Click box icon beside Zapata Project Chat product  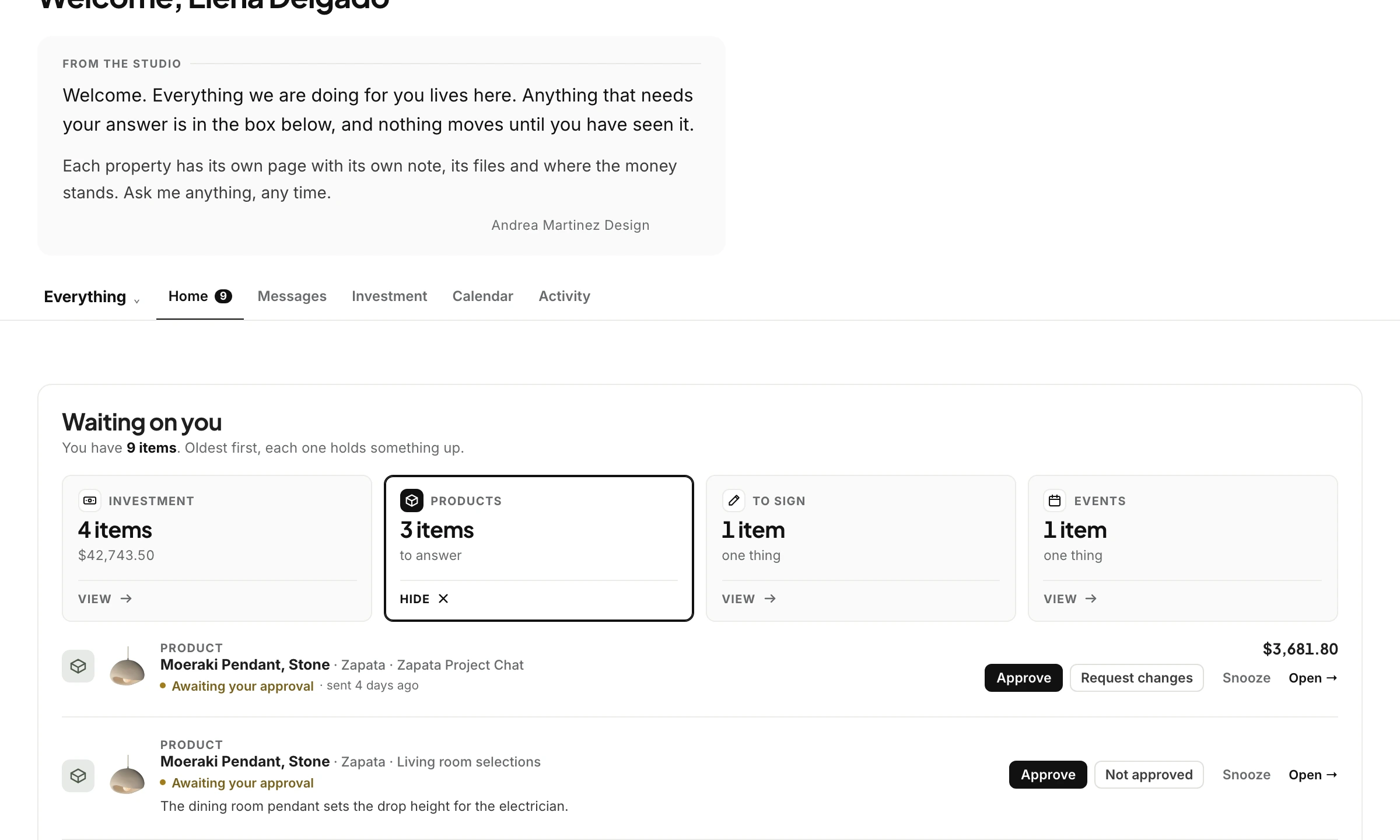coord(78,666)
